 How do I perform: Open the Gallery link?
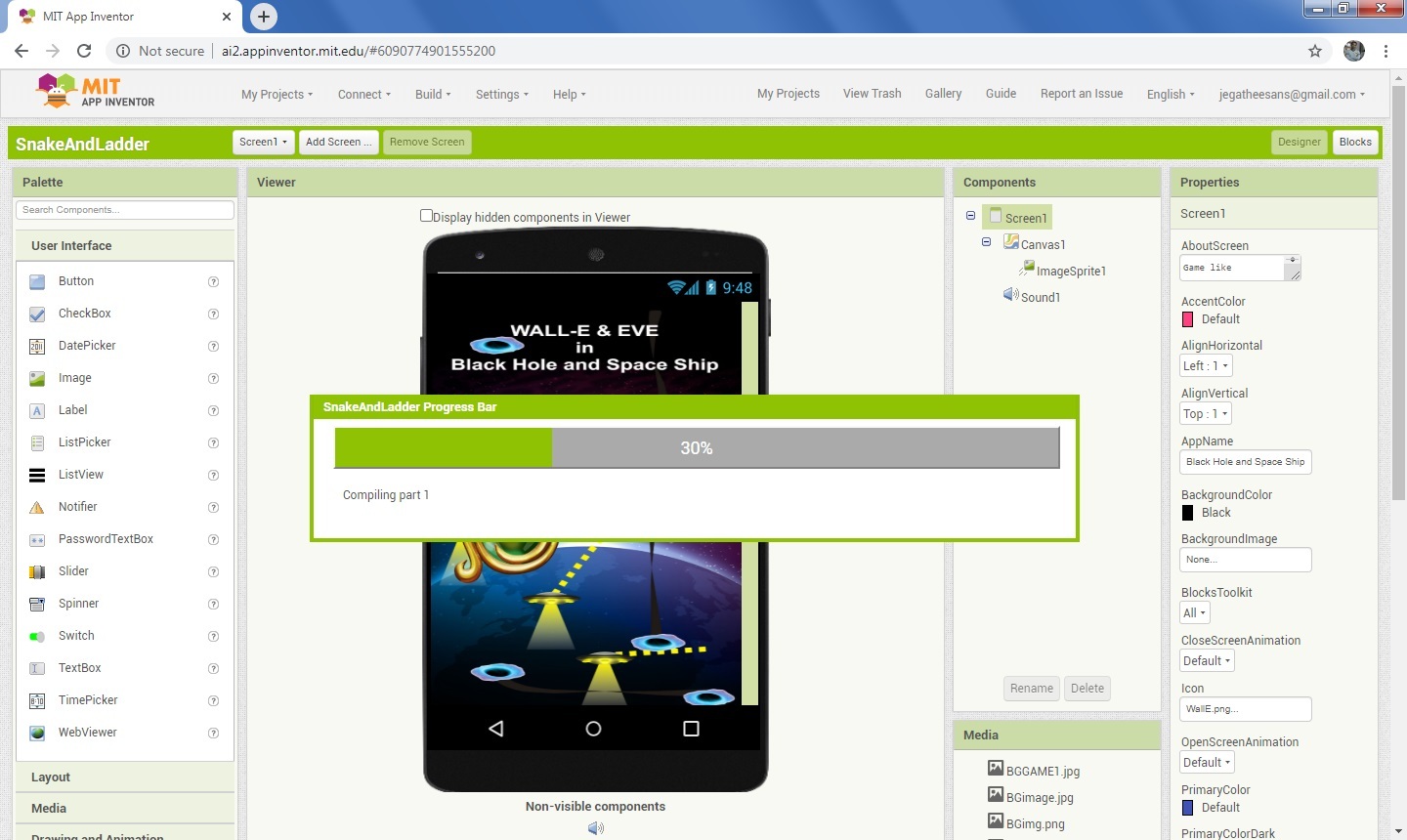point(944,94)
